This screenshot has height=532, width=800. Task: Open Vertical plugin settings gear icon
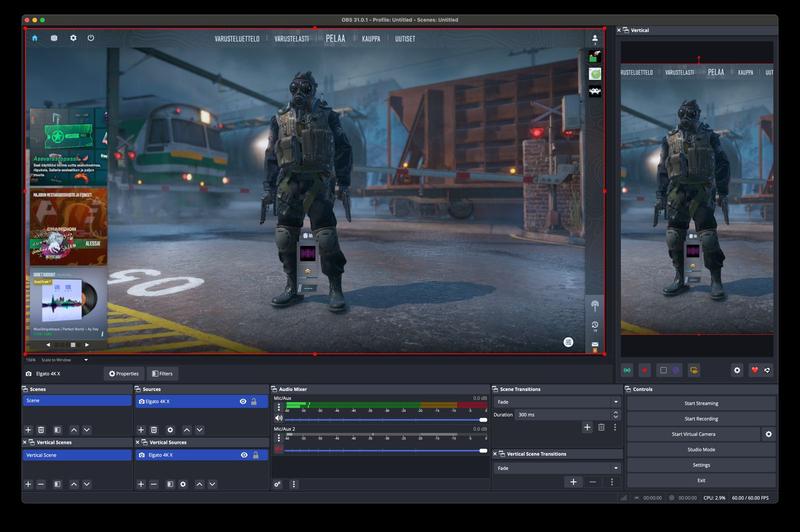point(737,370)
